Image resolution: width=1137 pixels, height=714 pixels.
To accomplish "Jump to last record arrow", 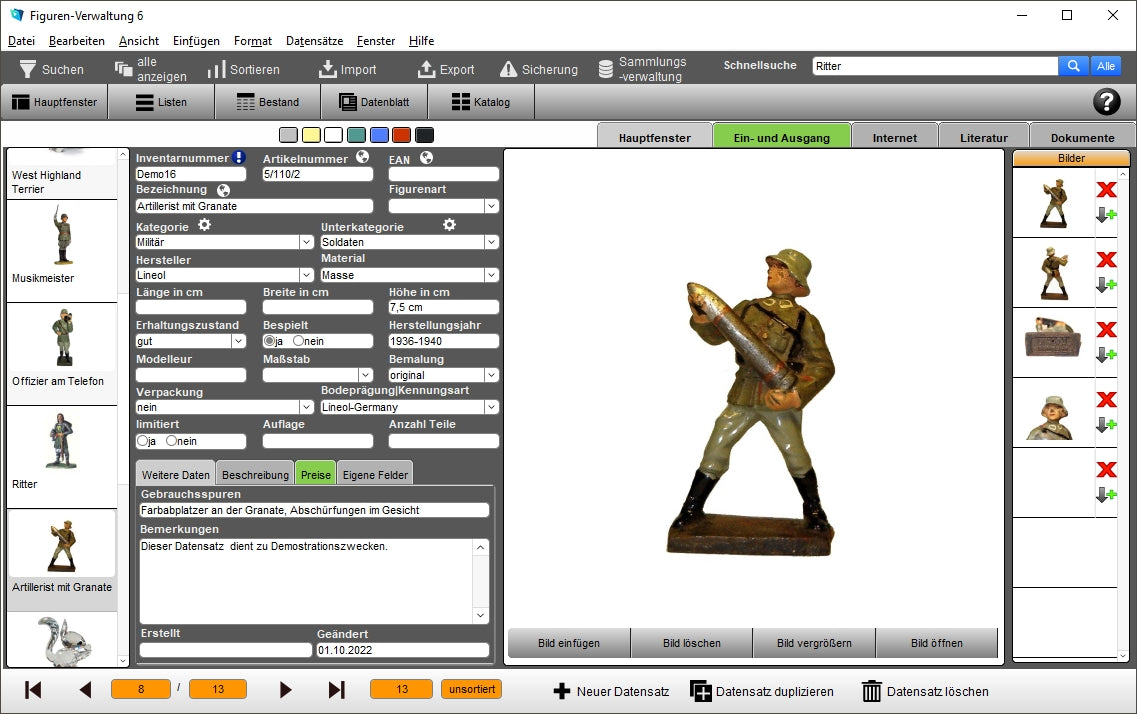I will pyautogui.click(x=336, y=690).
